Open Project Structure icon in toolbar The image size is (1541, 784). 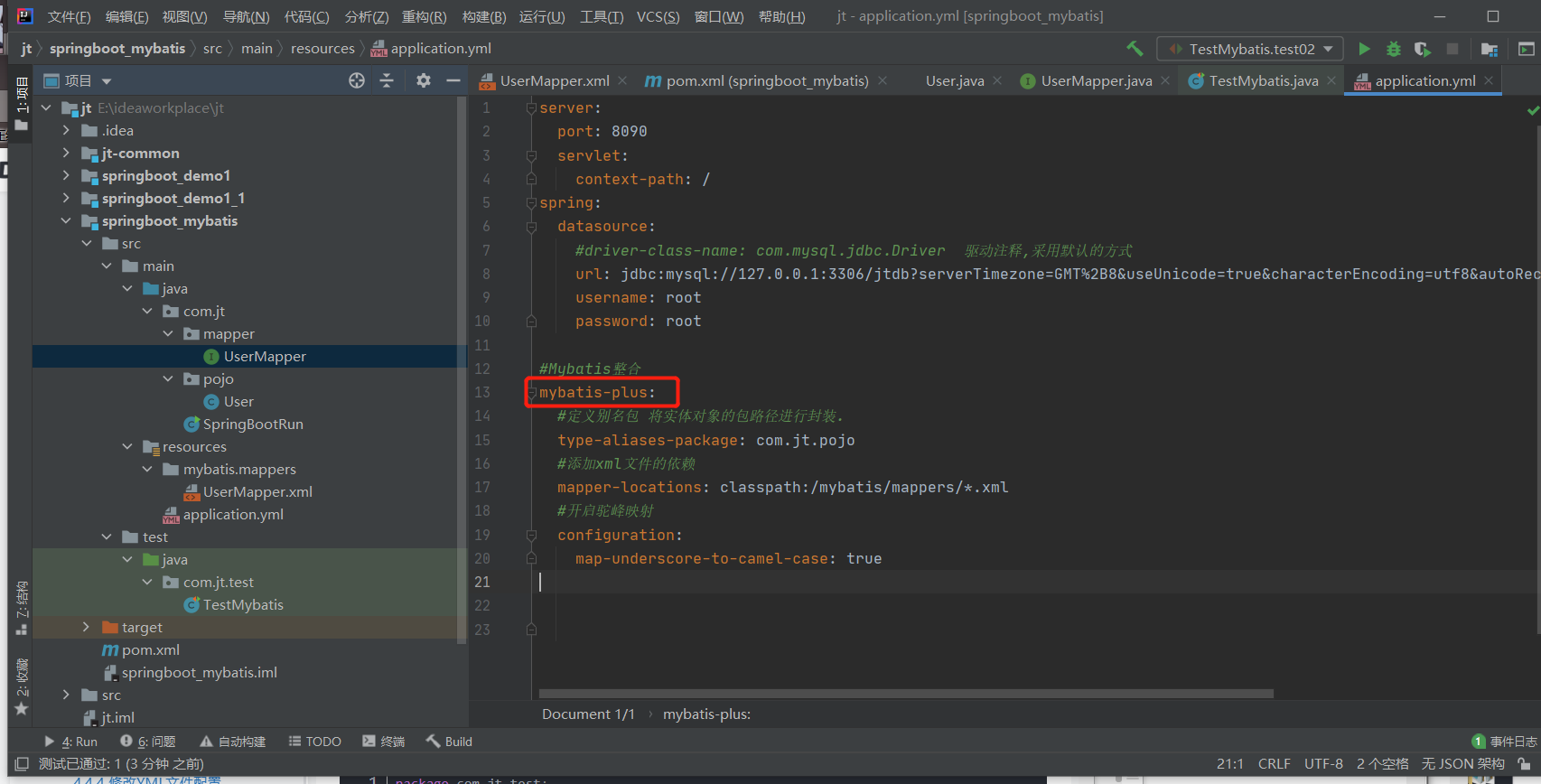click(x=1490, y=49)
